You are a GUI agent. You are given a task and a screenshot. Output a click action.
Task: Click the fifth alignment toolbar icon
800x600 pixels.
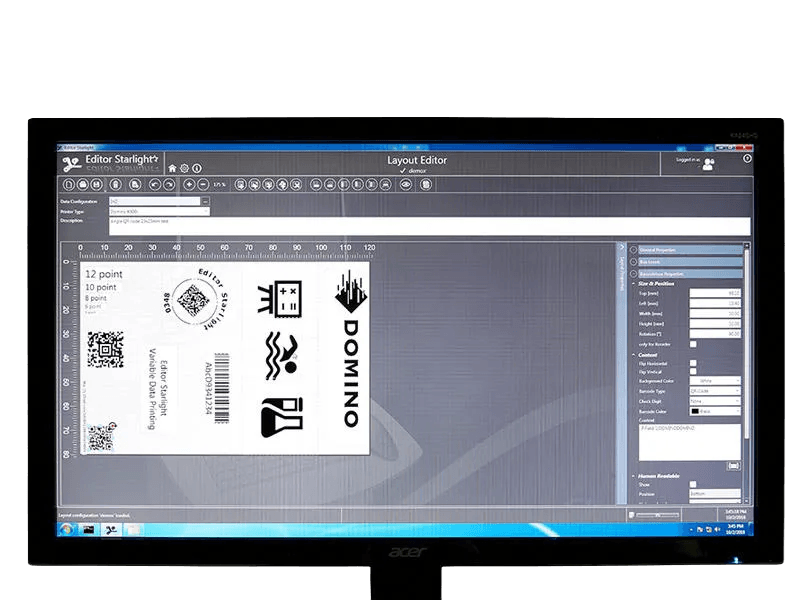(x=371, y=185)
